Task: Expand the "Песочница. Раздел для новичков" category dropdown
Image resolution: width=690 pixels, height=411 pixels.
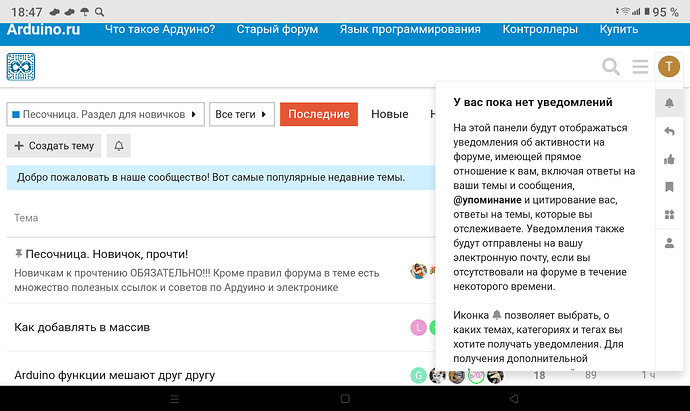Action: coord(106,114)
